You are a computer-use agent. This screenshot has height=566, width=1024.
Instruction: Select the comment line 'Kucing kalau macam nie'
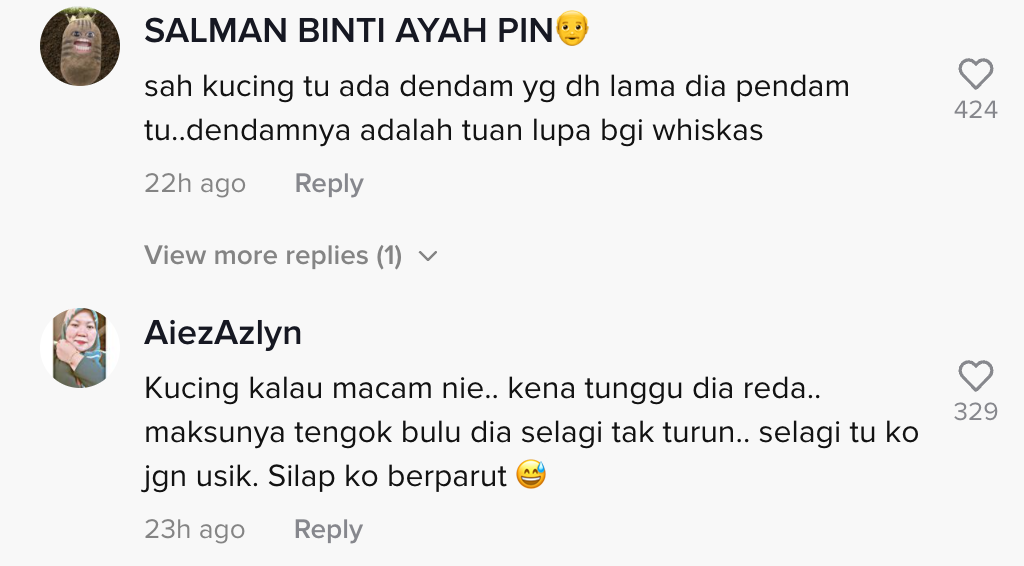[x=482, y=388]
